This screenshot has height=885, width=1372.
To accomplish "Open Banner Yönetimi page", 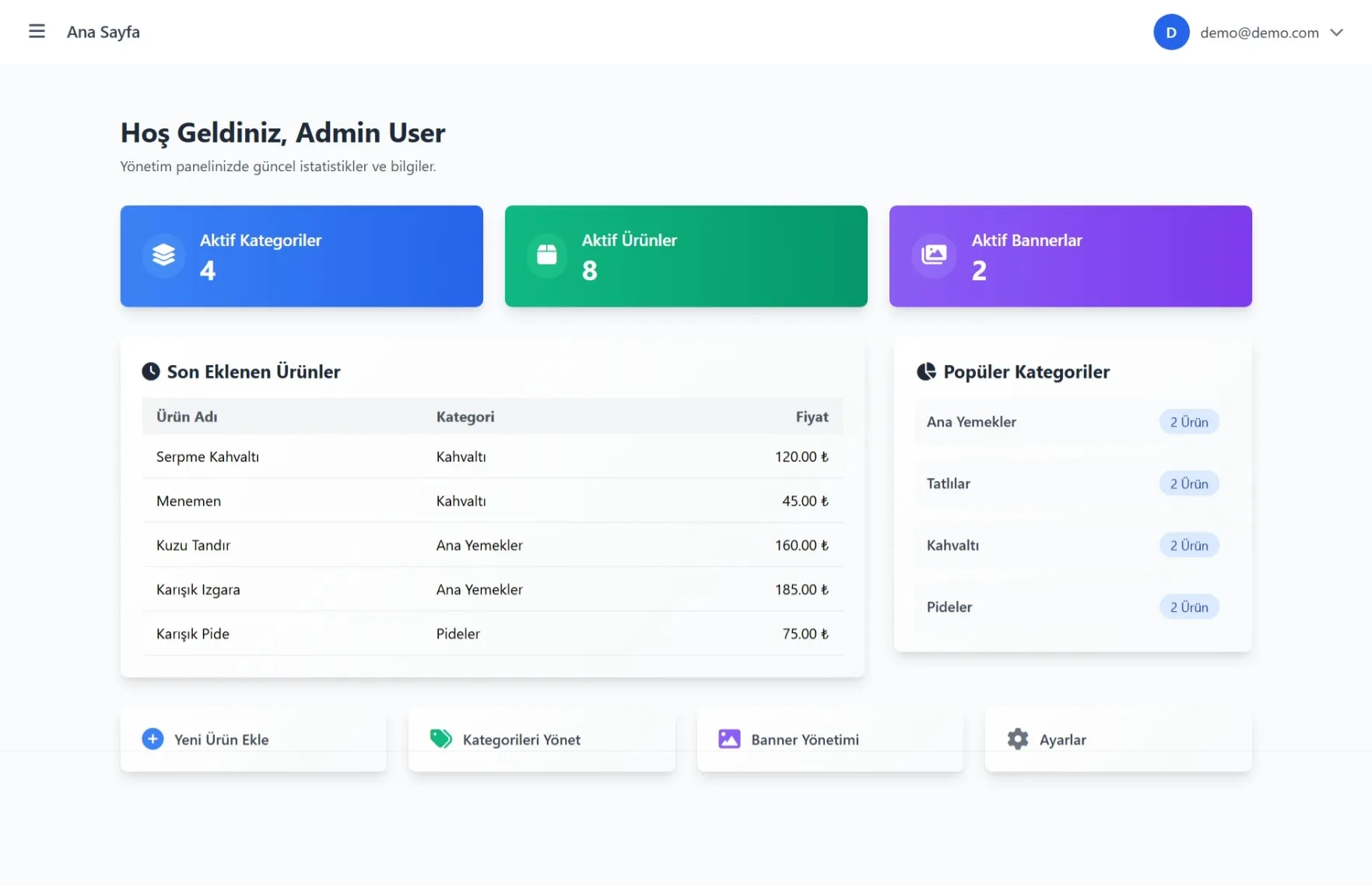I will [x=805, y=739].
